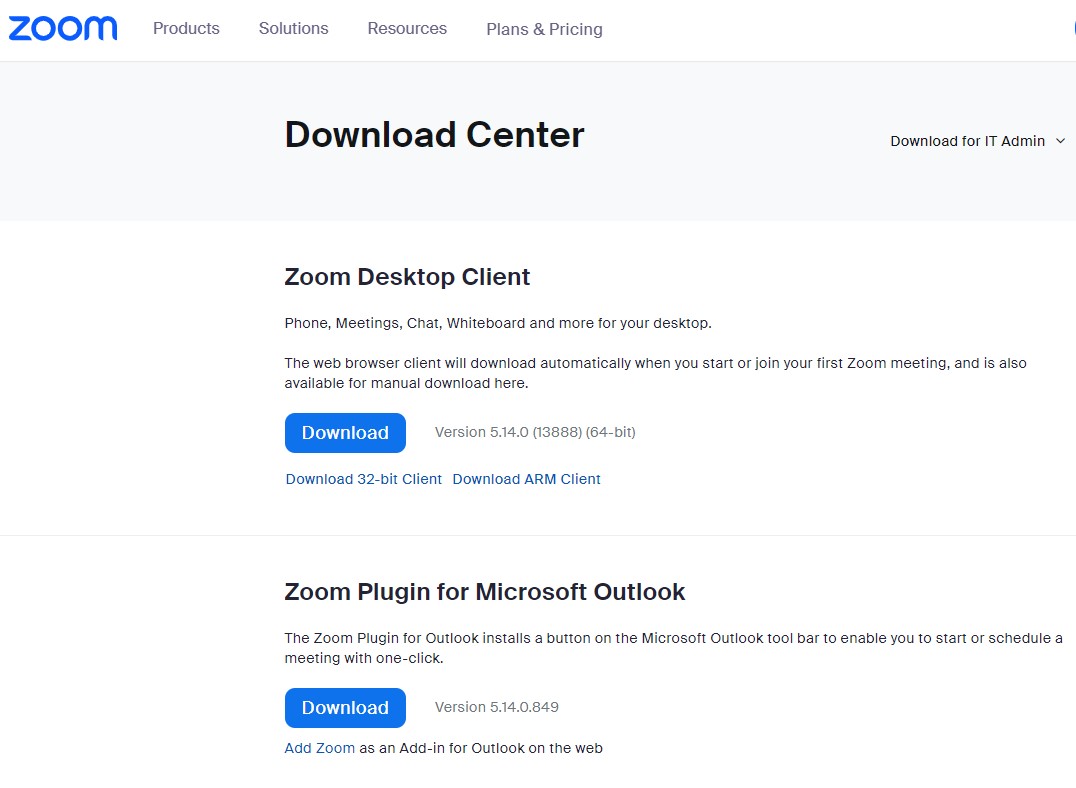Download the Zoom Desktop Client

345,433
